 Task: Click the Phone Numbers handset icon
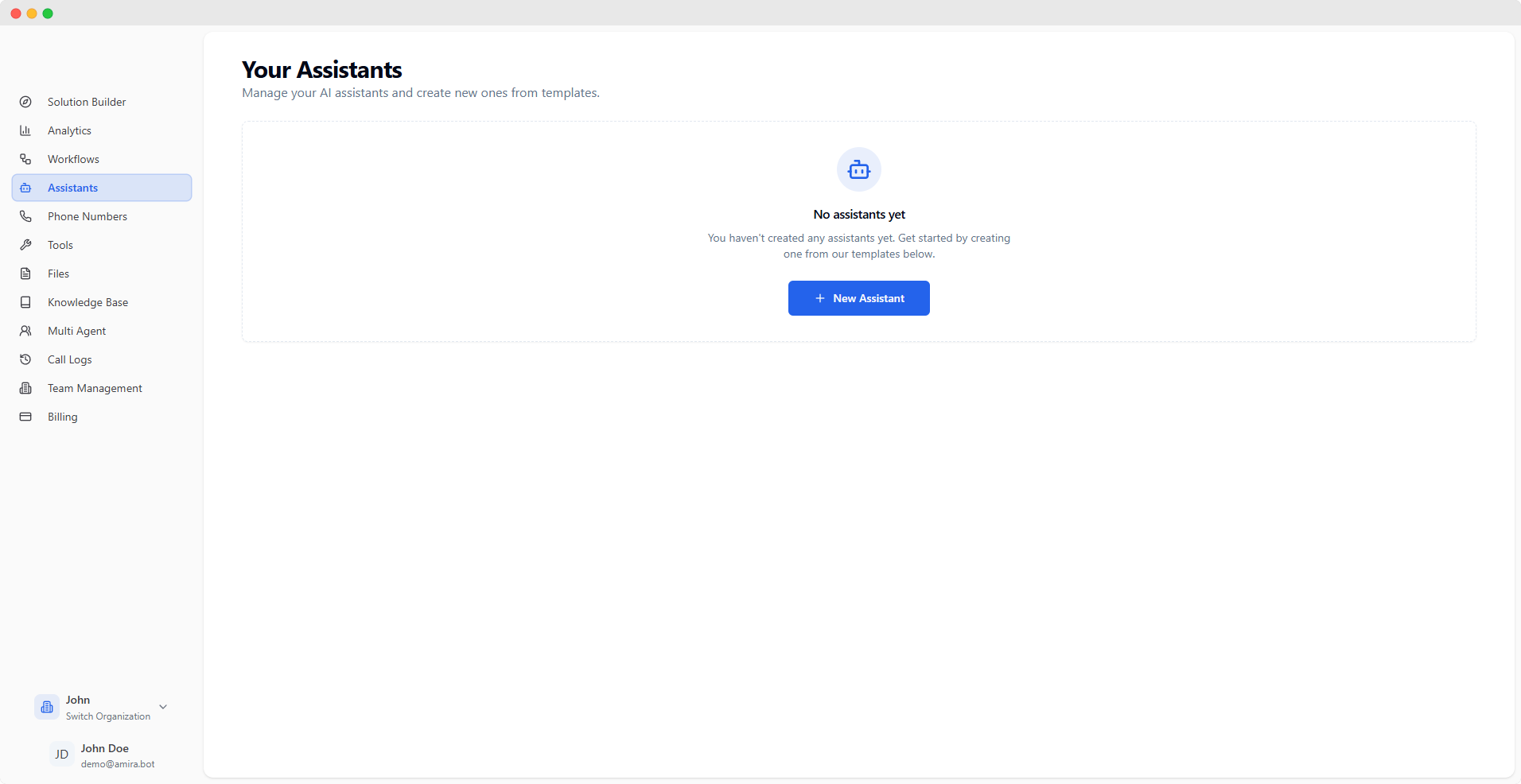(25, 215)
